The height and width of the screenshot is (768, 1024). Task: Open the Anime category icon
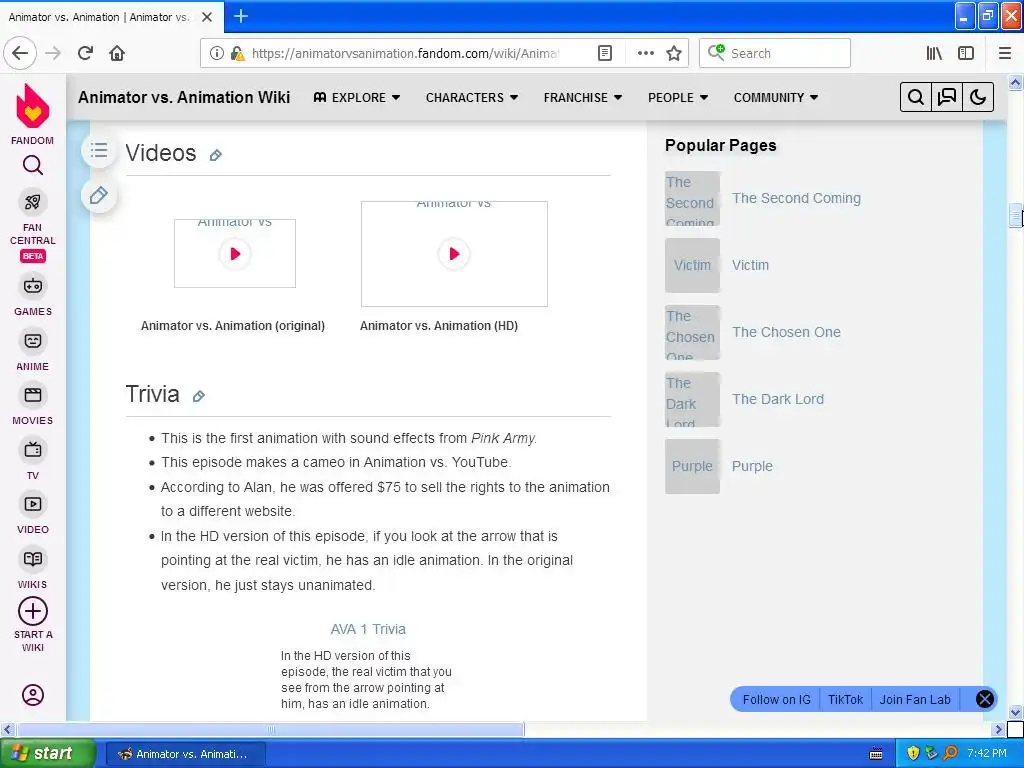pyautogui.click(x=33, y=341)
